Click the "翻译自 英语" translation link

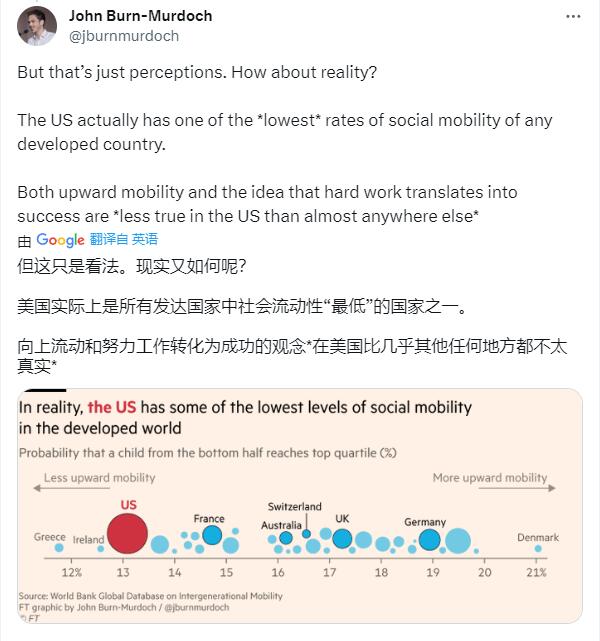tap(123, 240)
